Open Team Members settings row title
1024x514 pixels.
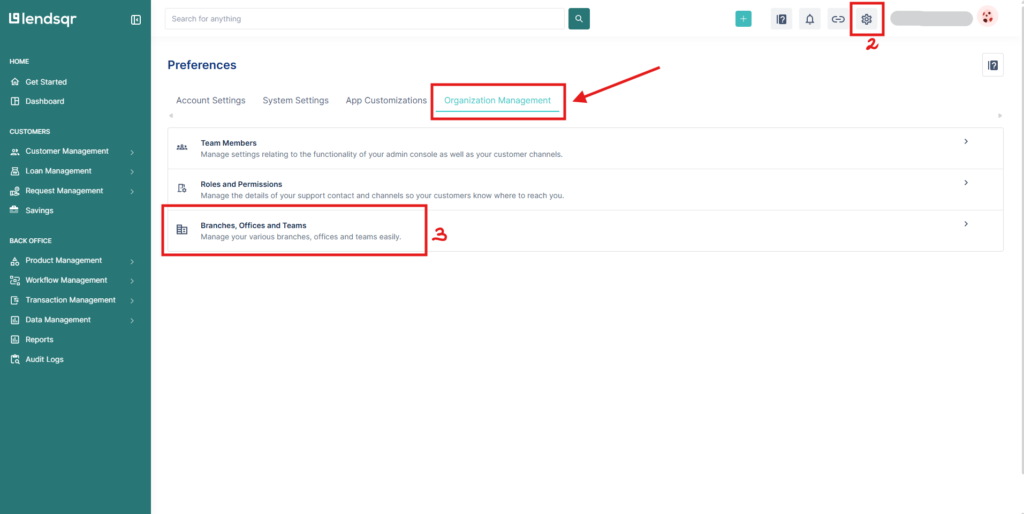tap(229, 143)
